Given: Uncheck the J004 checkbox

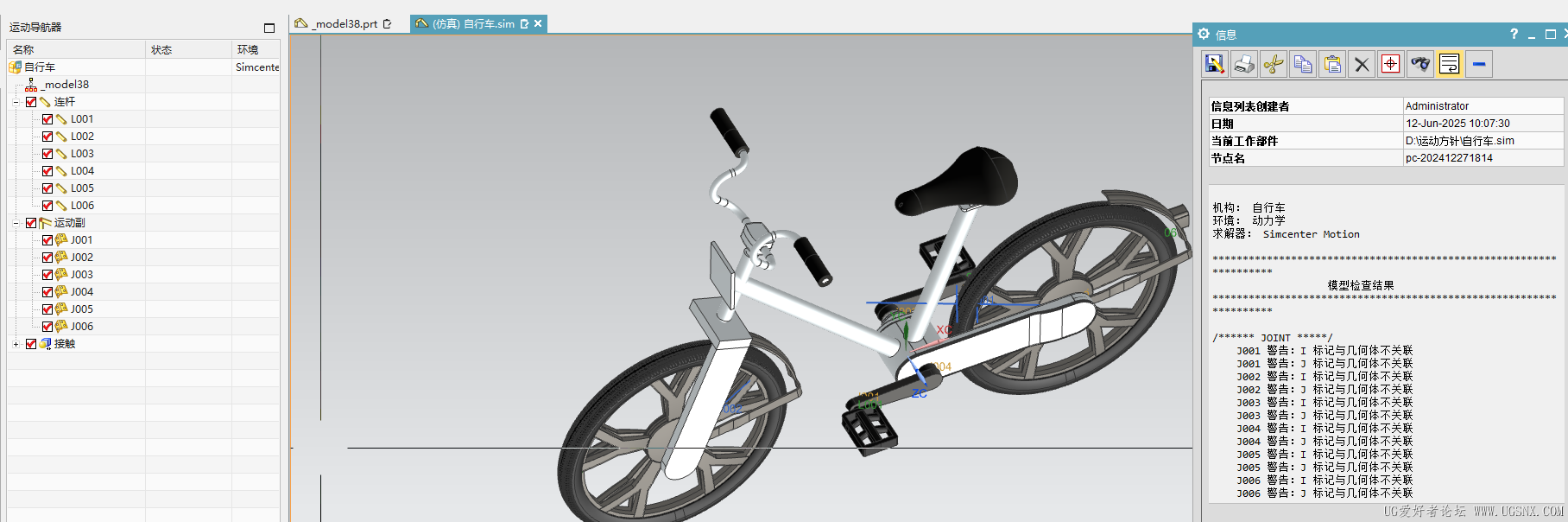Looking at the screenshot, I should [x=47, y=291].
